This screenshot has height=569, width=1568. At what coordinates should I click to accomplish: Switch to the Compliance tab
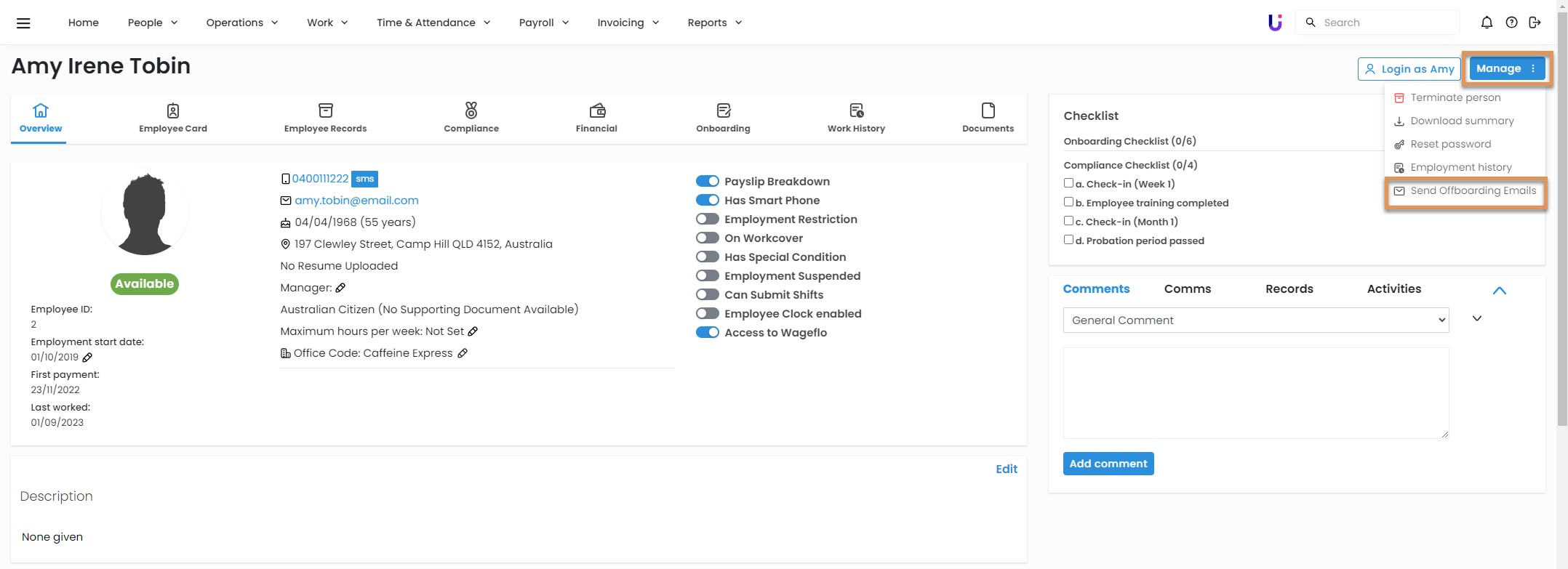pyautogui.click(x=471, y=118)
